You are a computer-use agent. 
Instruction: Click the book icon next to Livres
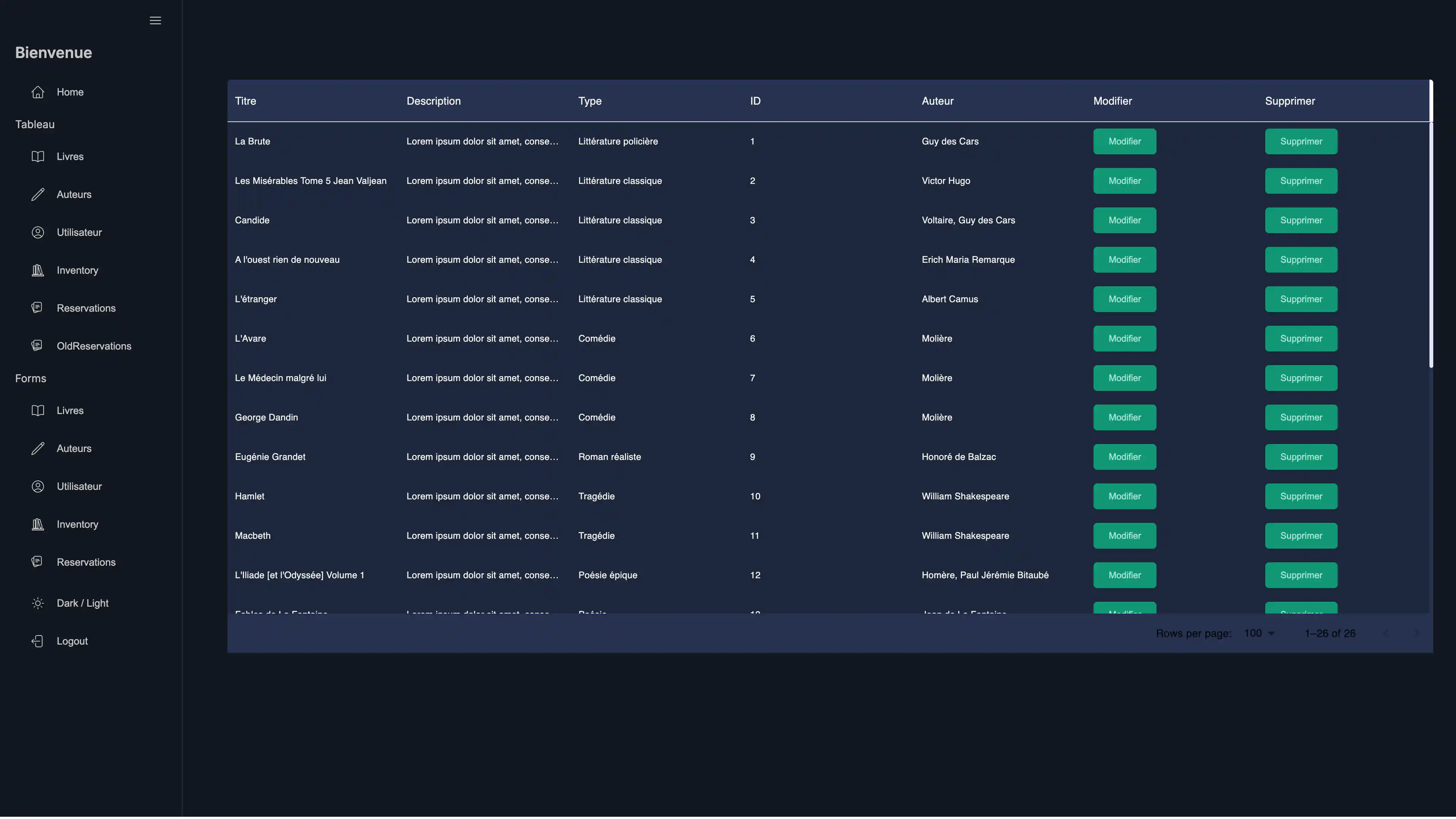coord(37,156)
